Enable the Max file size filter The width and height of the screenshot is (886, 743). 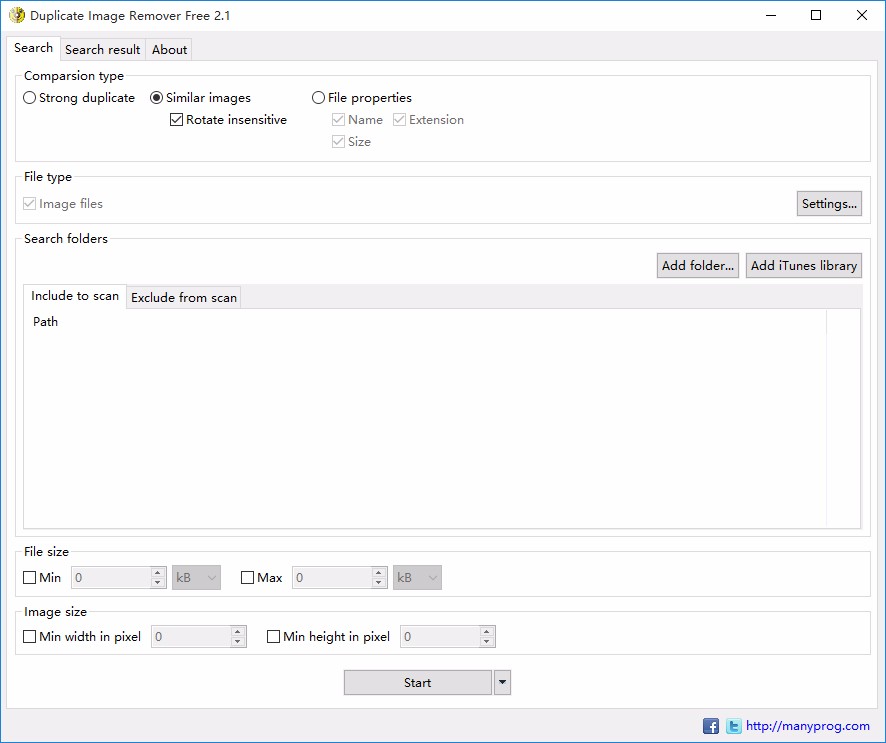tap(247, 577)
